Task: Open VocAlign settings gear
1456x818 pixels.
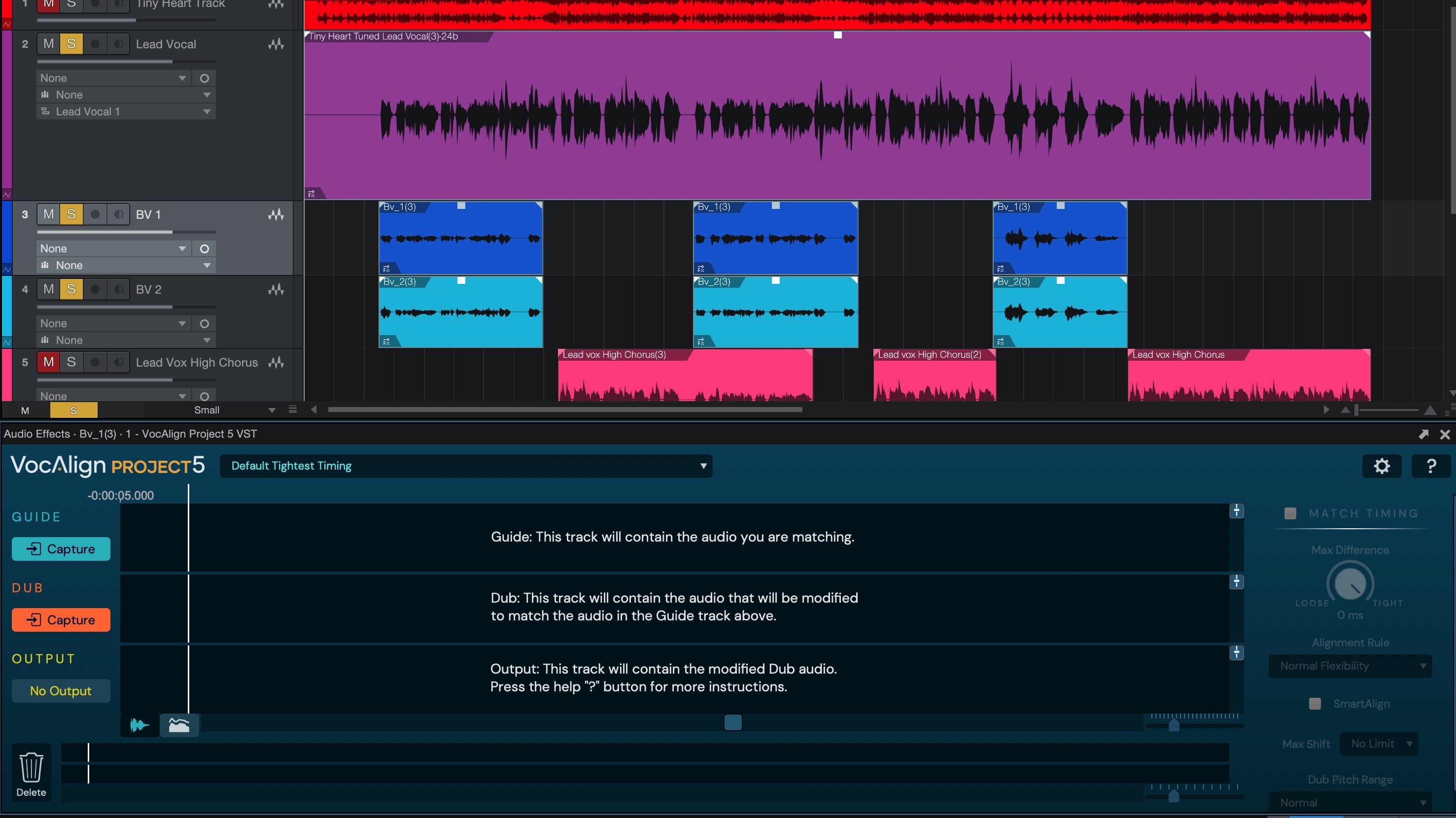Action: click(1382, 466)
